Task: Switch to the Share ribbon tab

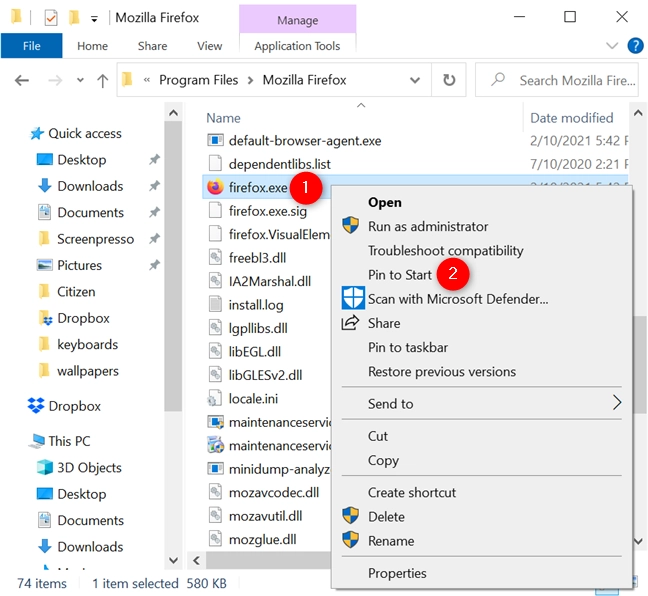Action: 152,46
